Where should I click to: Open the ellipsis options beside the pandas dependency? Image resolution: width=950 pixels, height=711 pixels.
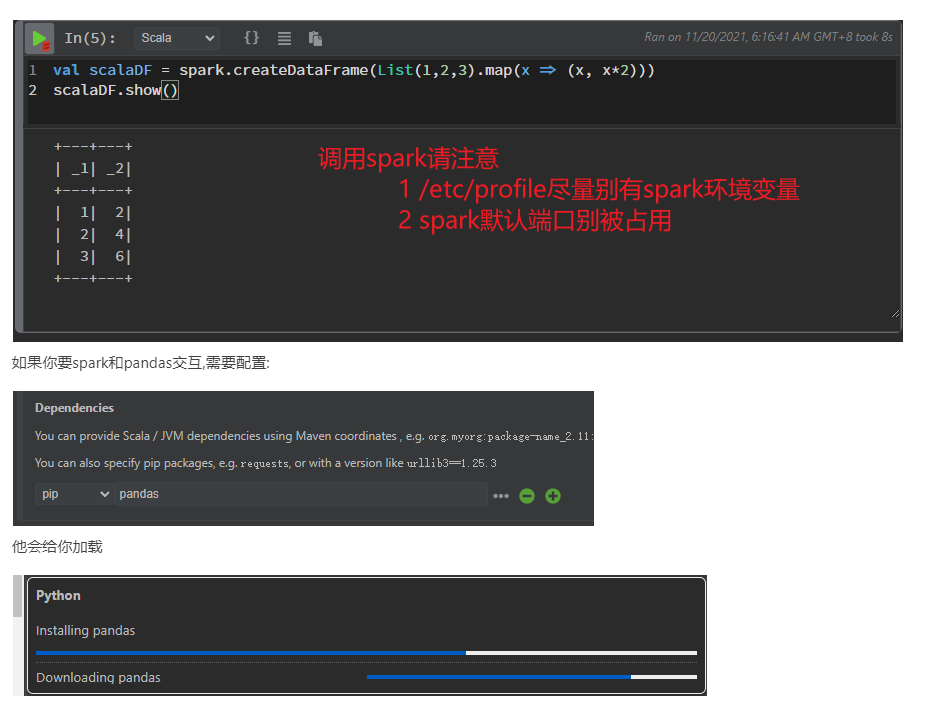coord(501,495)
